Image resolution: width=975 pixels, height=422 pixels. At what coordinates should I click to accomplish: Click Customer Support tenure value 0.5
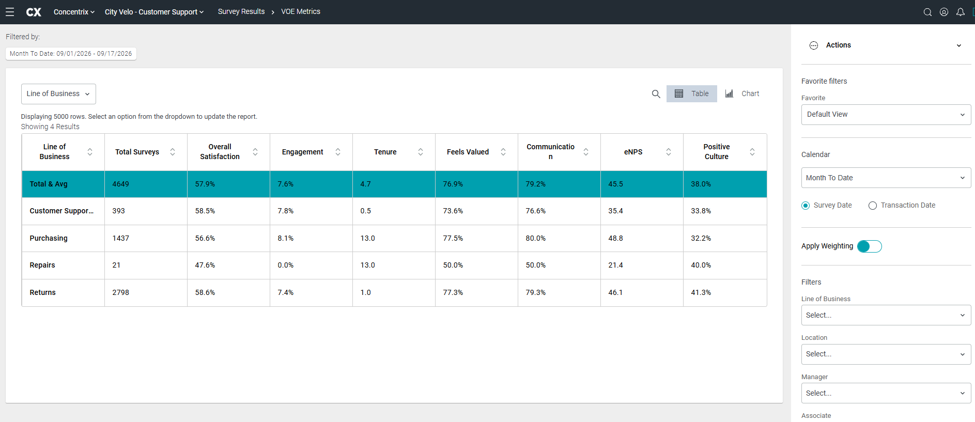click(x=366, y=211)
